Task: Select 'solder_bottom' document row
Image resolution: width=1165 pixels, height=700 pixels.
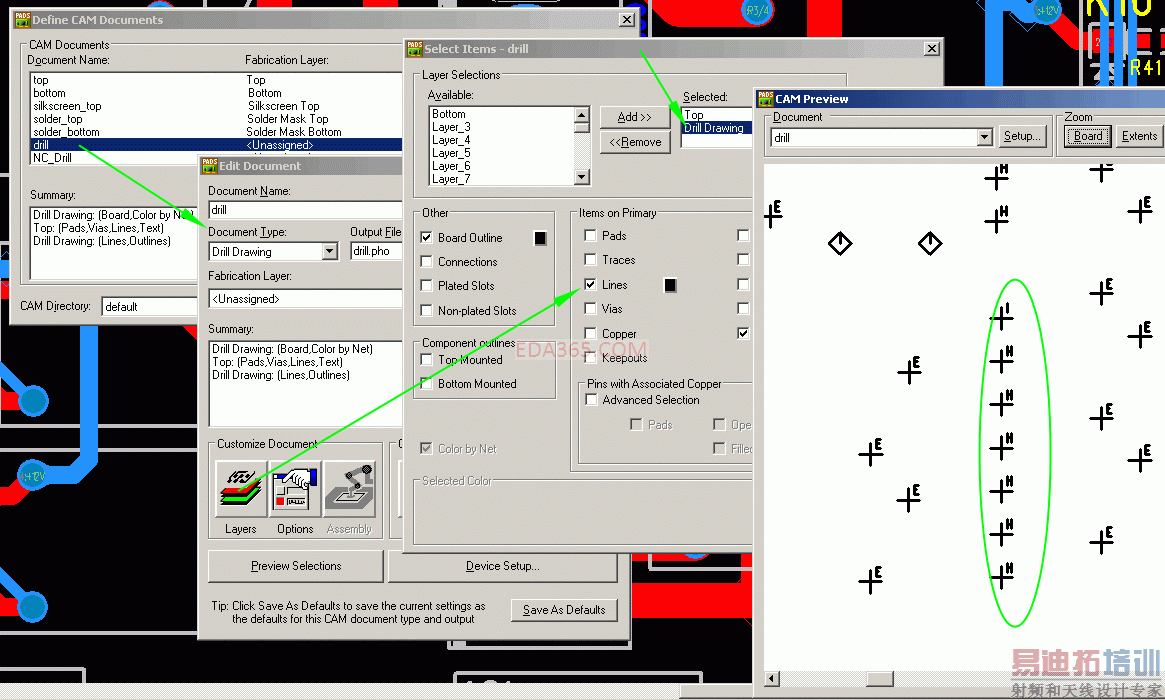Action: point(216,132)
